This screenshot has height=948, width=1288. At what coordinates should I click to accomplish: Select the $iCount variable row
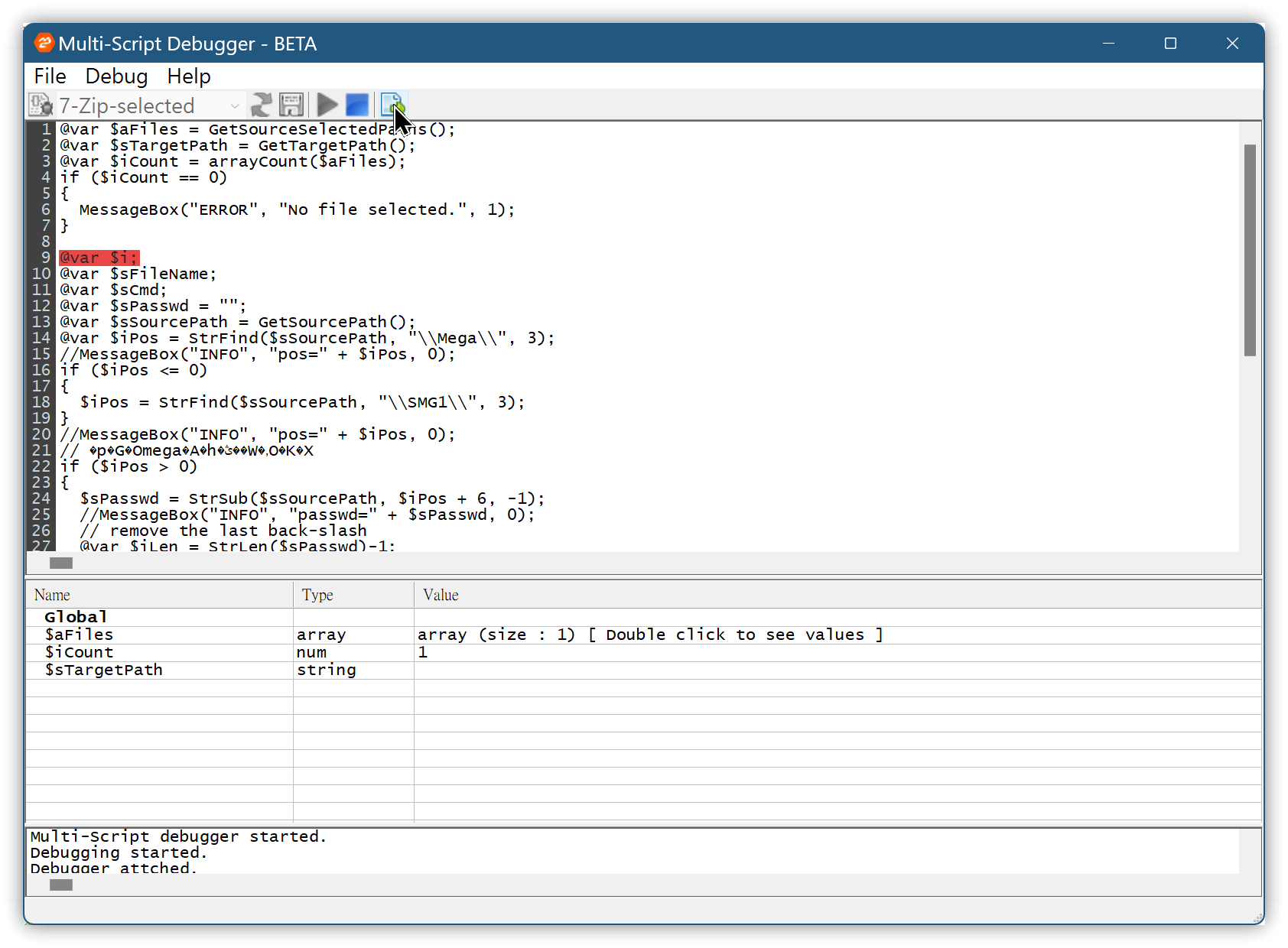coord(643,652)
